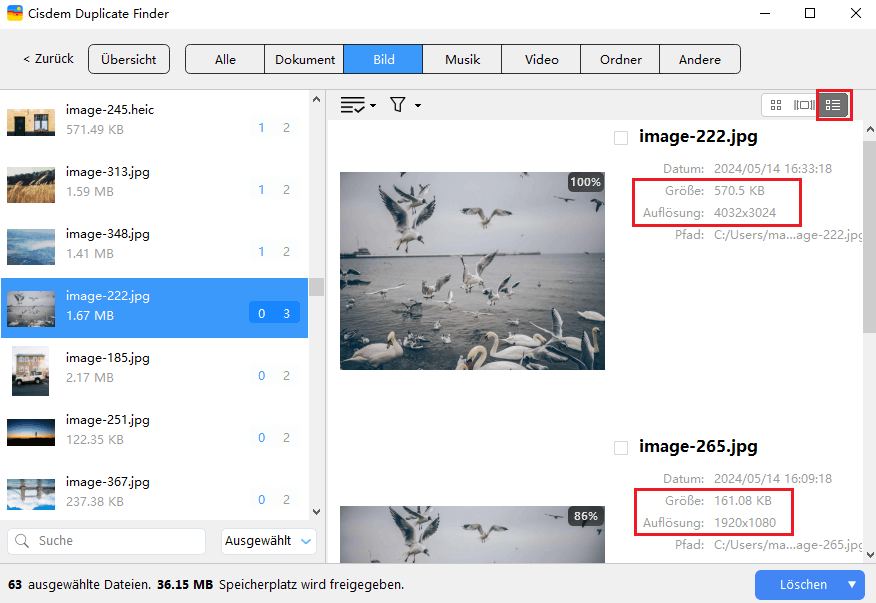This screenshot has width=876, height=603.
Task: Click the 100% seagull preview image
Action: 472,270
